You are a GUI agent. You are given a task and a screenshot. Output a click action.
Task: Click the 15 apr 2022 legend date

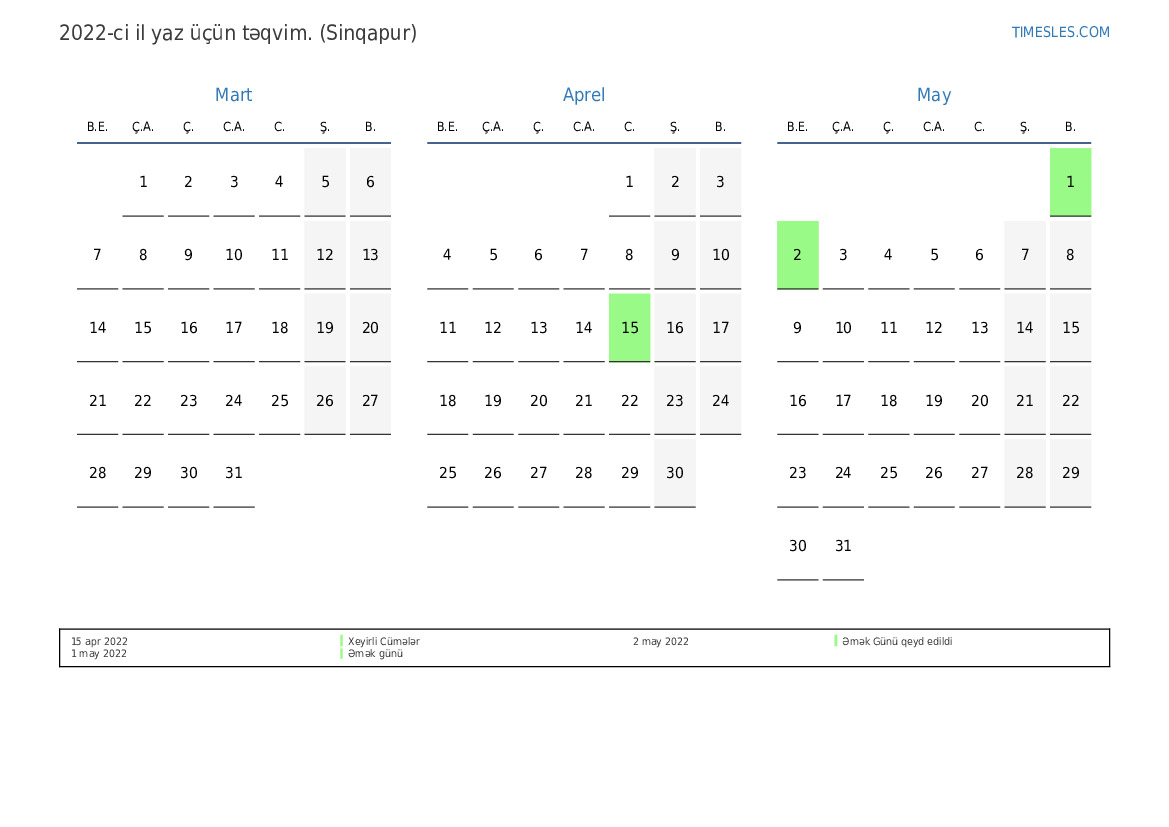click(99, 641)
